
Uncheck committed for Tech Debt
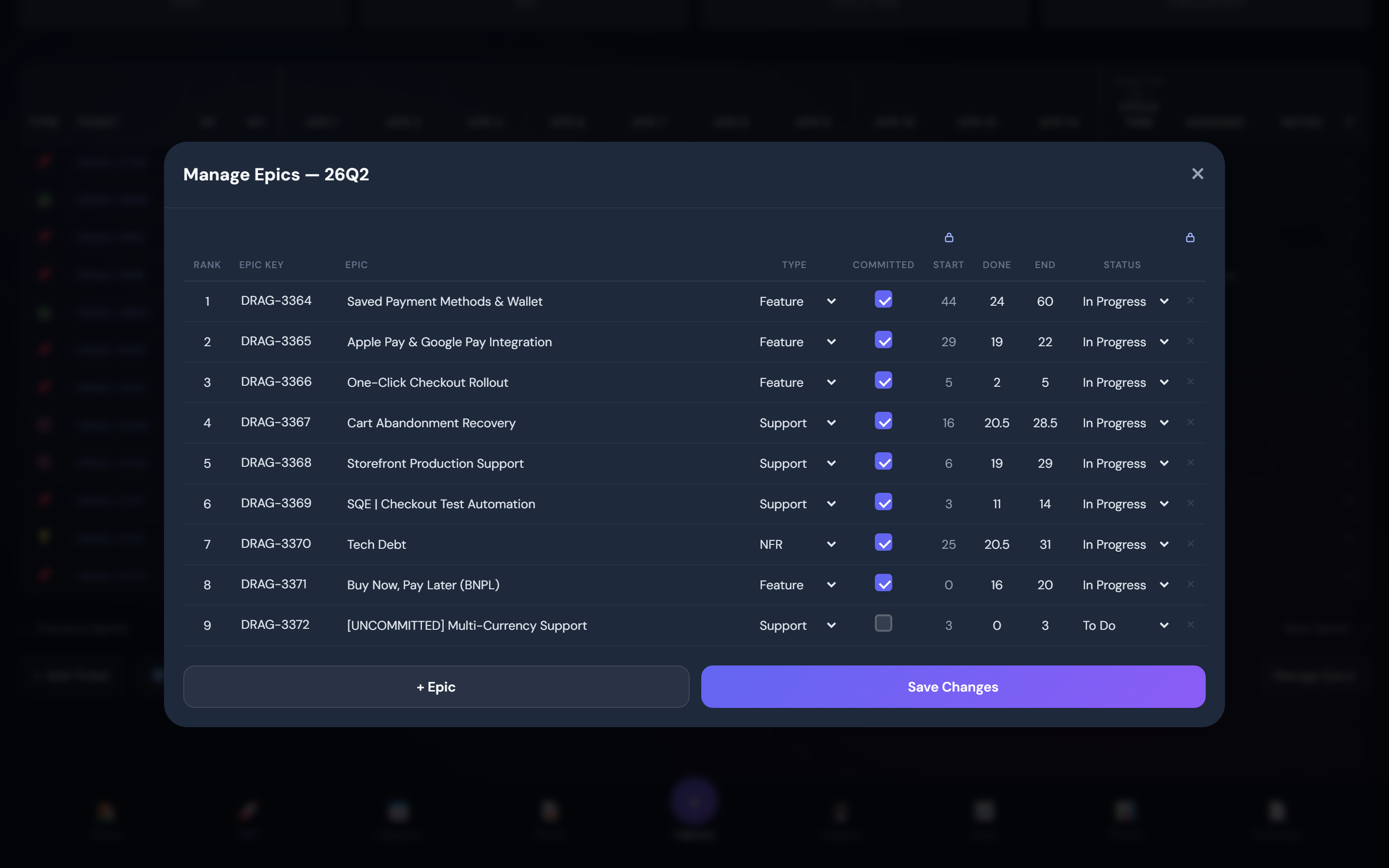pos(884,542)
